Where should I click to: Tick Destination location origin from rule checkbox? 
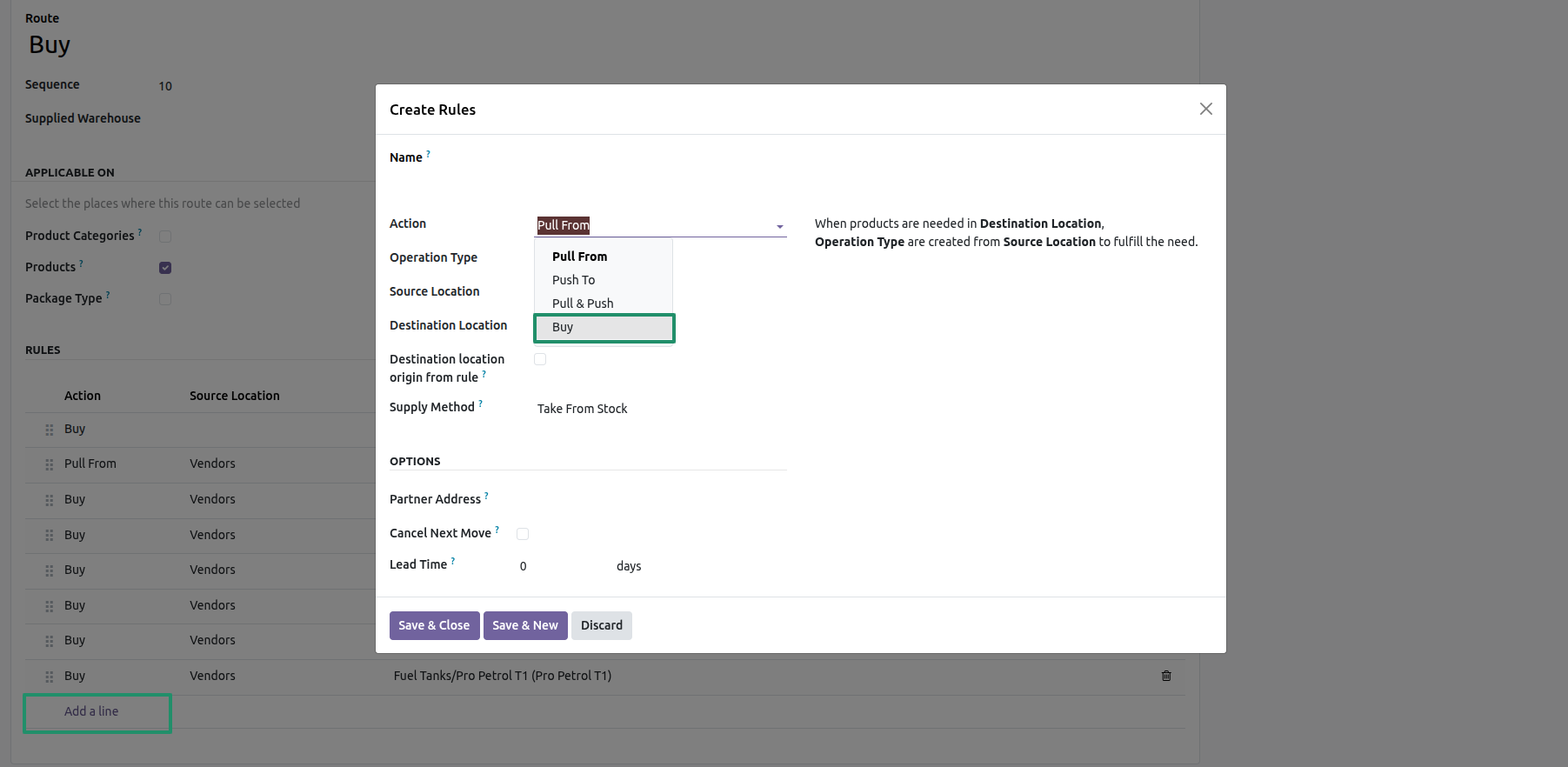(540, 359)
